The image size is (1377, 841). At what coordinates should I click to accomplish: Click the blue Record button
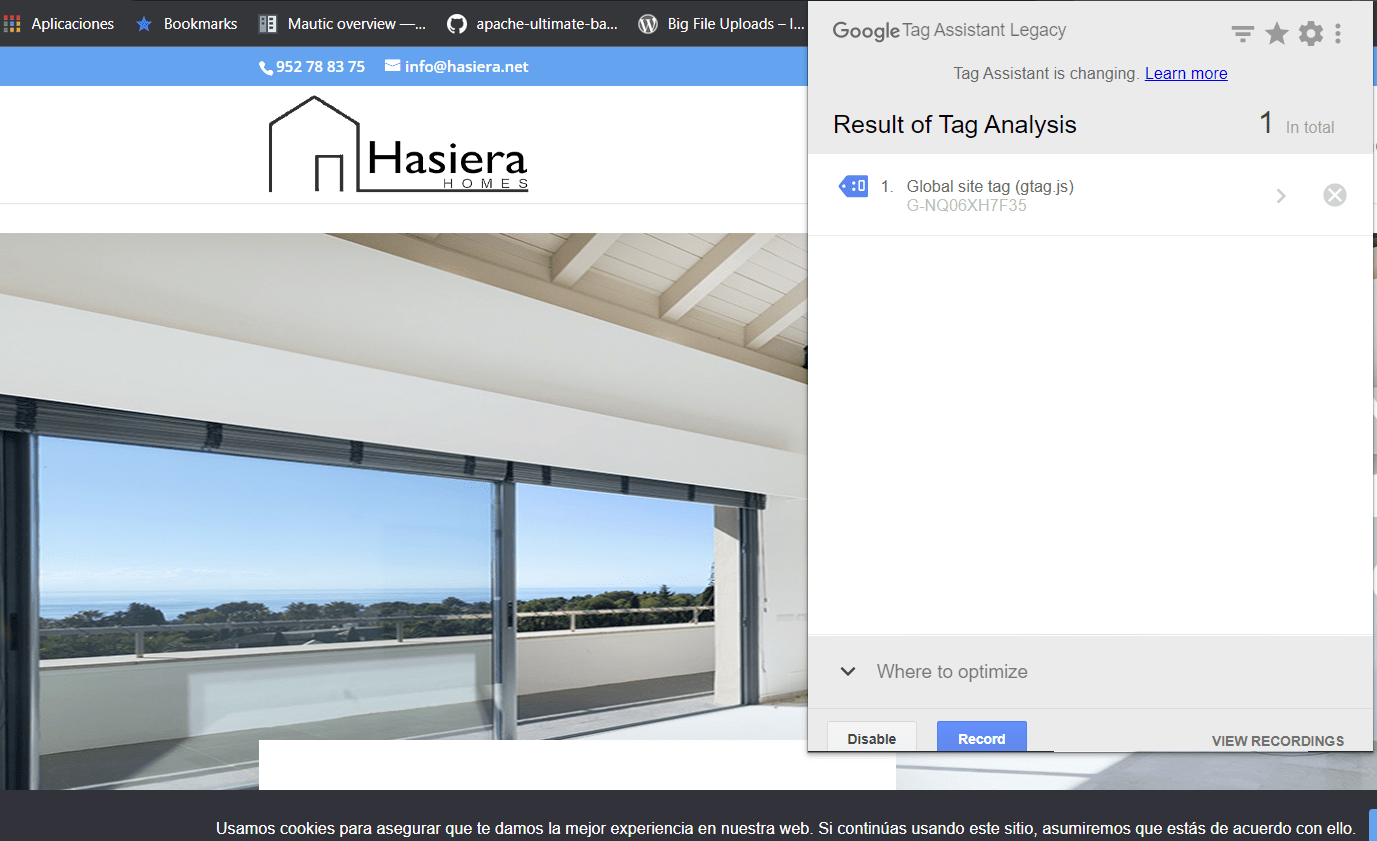point(982,738)
